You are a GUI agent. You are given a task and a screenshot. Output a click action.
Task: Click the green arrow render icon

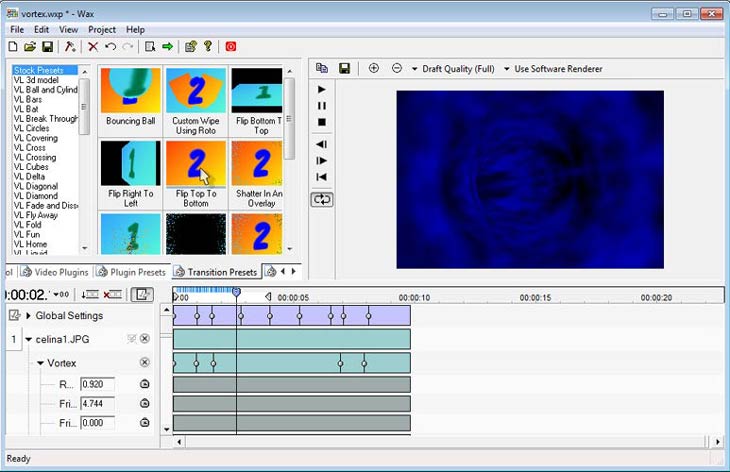pyautogui.click(x=168, y=46)
